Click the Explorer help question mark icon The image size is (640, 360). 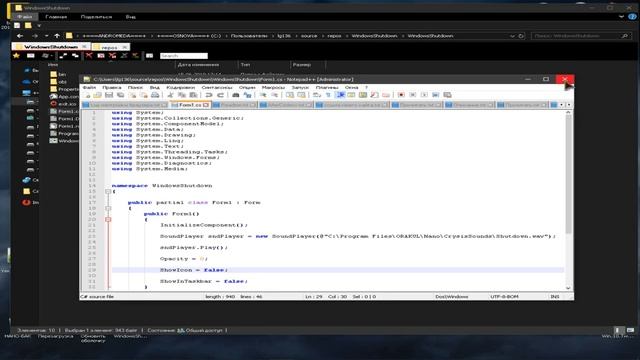[x=632, y=17]
